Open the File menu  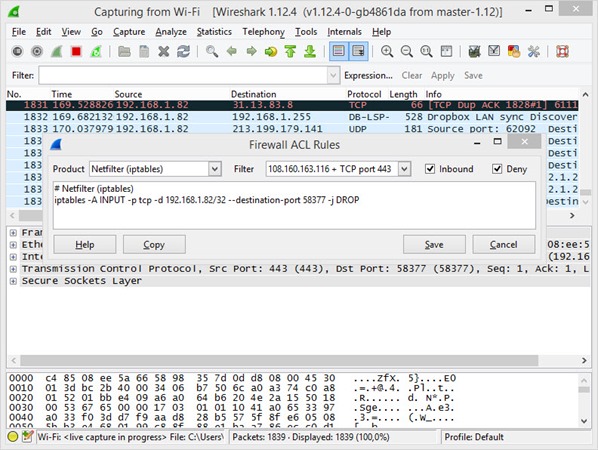pos(19,32)
